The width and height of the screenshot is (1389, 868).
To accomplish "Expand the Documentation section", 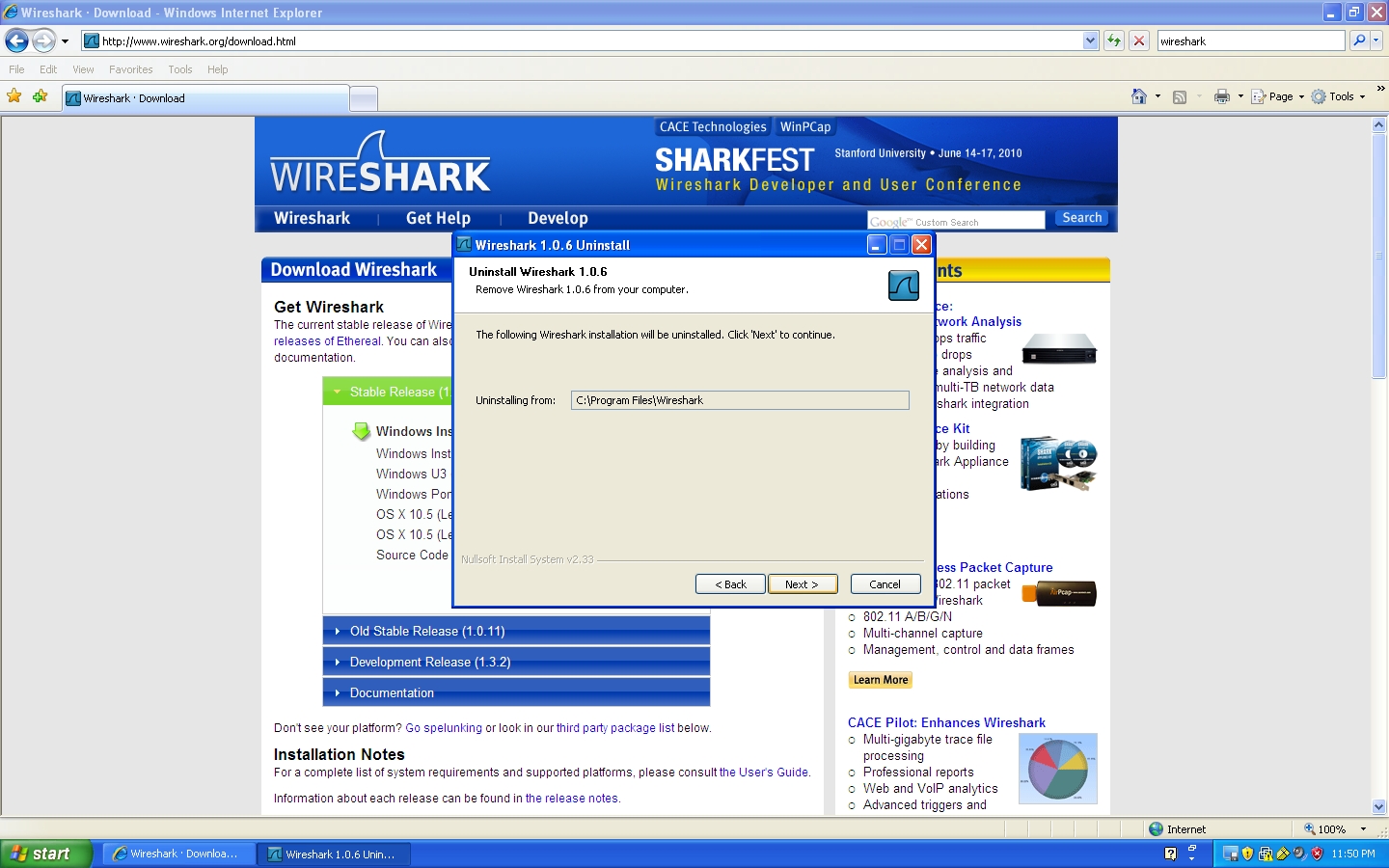I will click(516, 692).
